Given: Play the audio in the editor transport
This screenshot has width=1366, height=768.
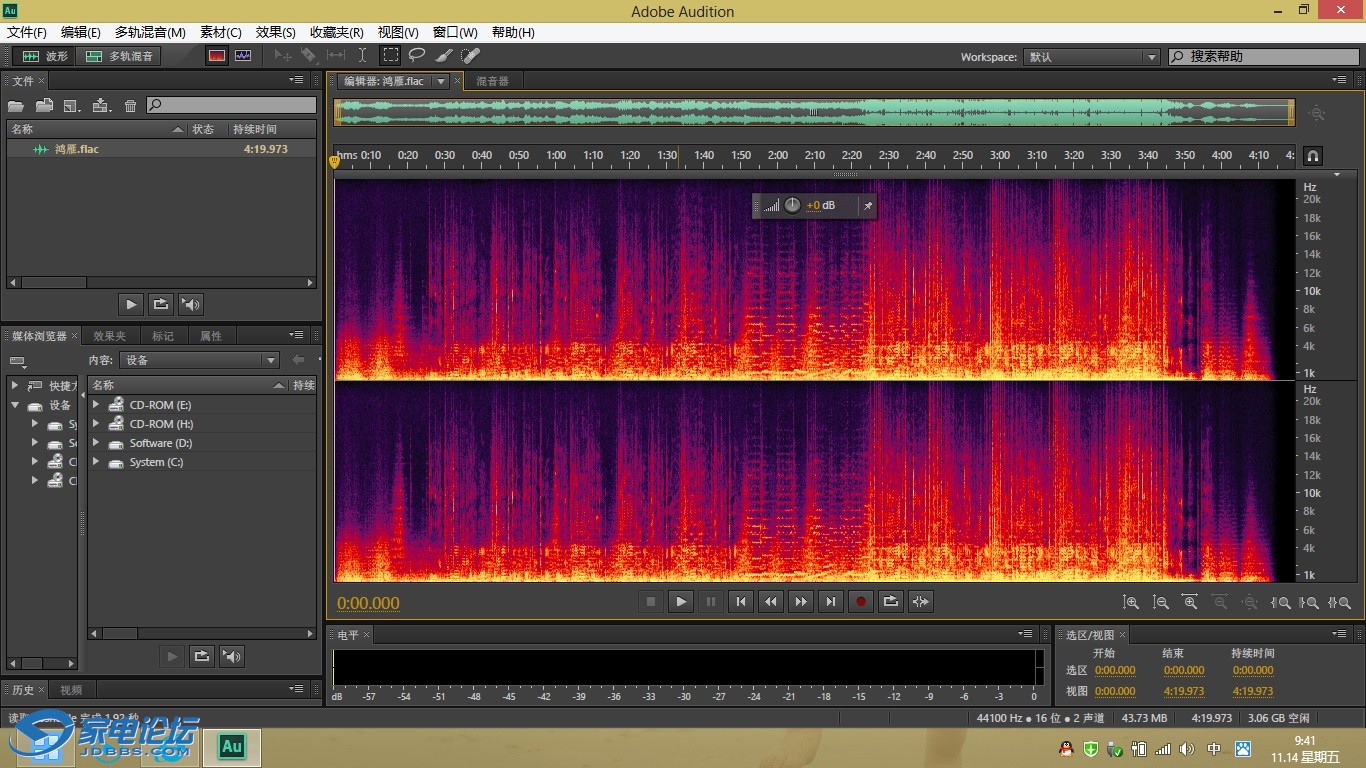Looking at the screenshot, I should 681,601.
